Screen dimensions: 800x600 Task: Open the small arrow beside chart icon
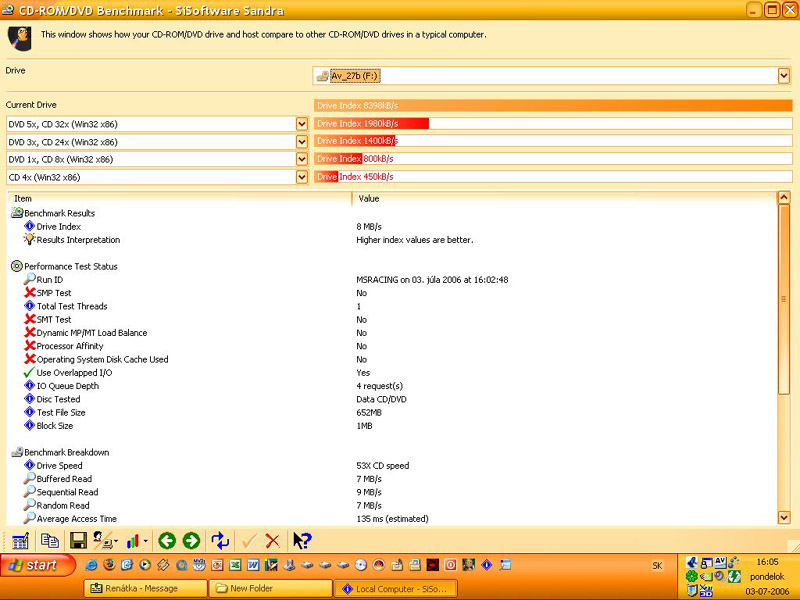point(145,541)
